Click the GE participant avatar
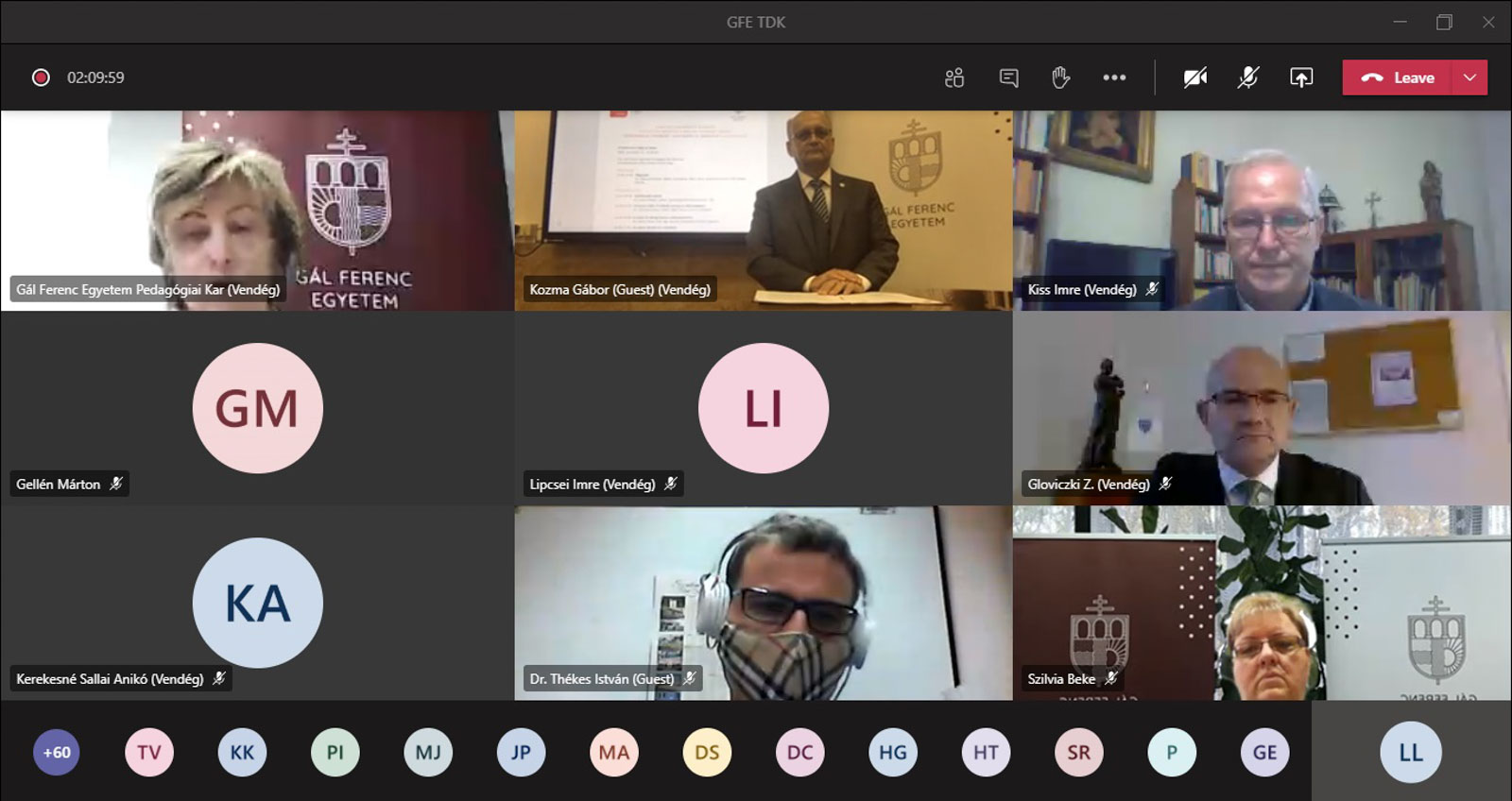1512x801 pixels. coord(1264,753)
